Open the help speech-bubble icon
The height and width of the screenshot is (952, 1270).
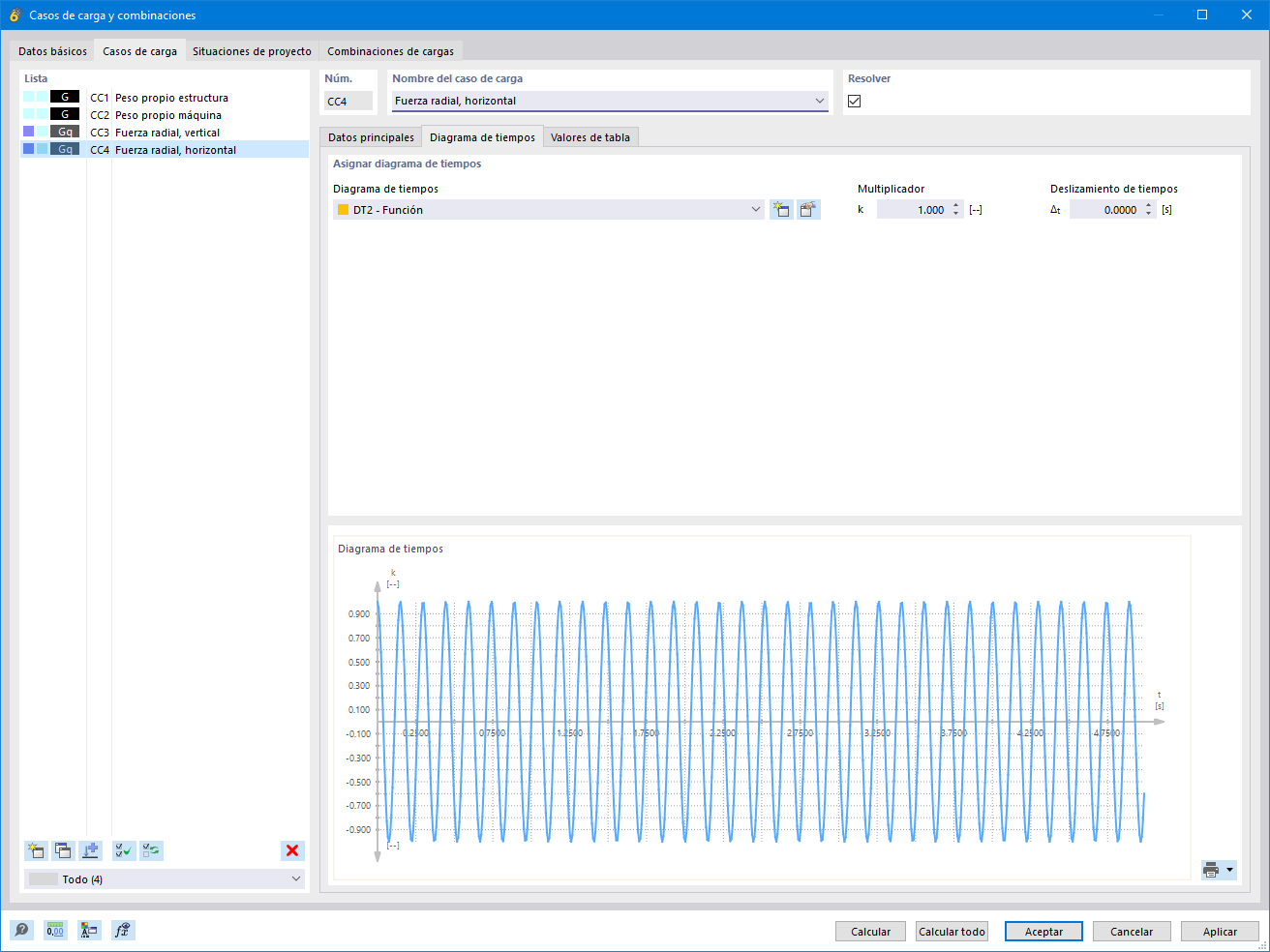tap(21, 930)
